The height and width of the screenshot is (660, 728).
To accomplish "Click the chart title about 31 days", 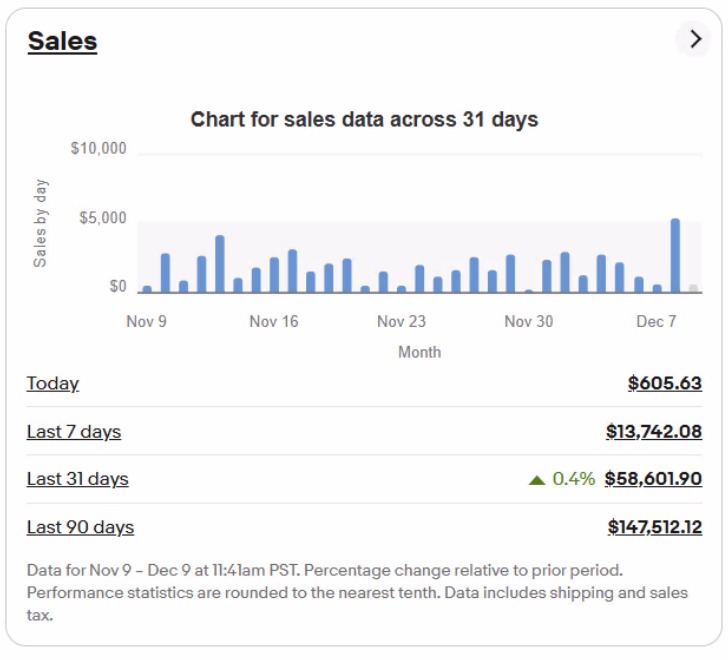I will (364, 120).
